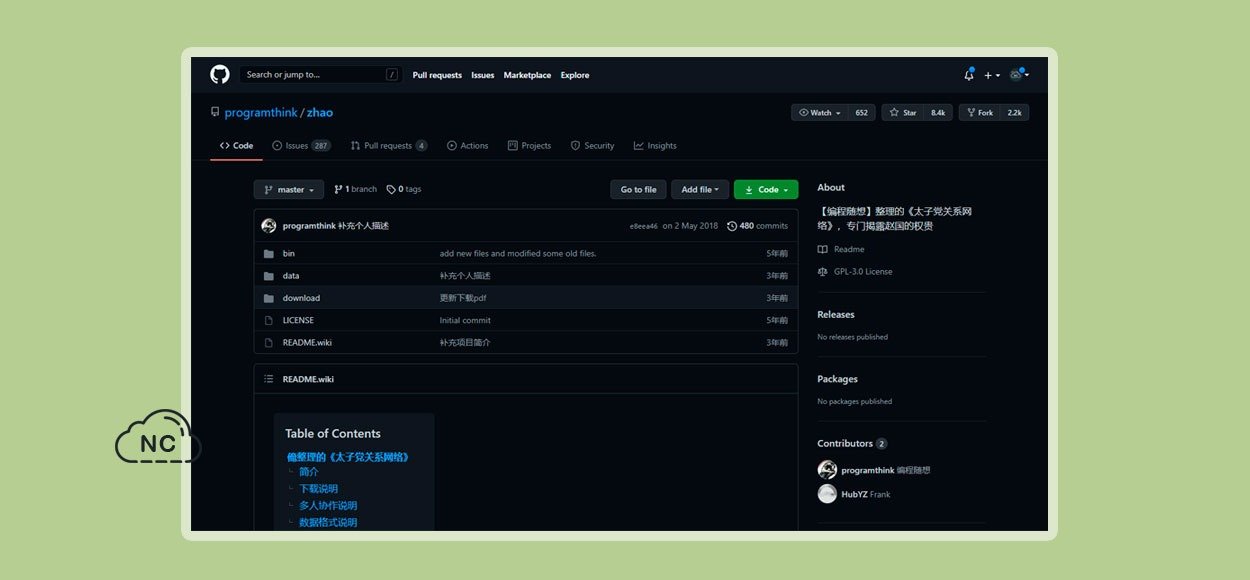Focus the Search or jump to field
Screen dimensions: 1250x580
tap(321, 75)
